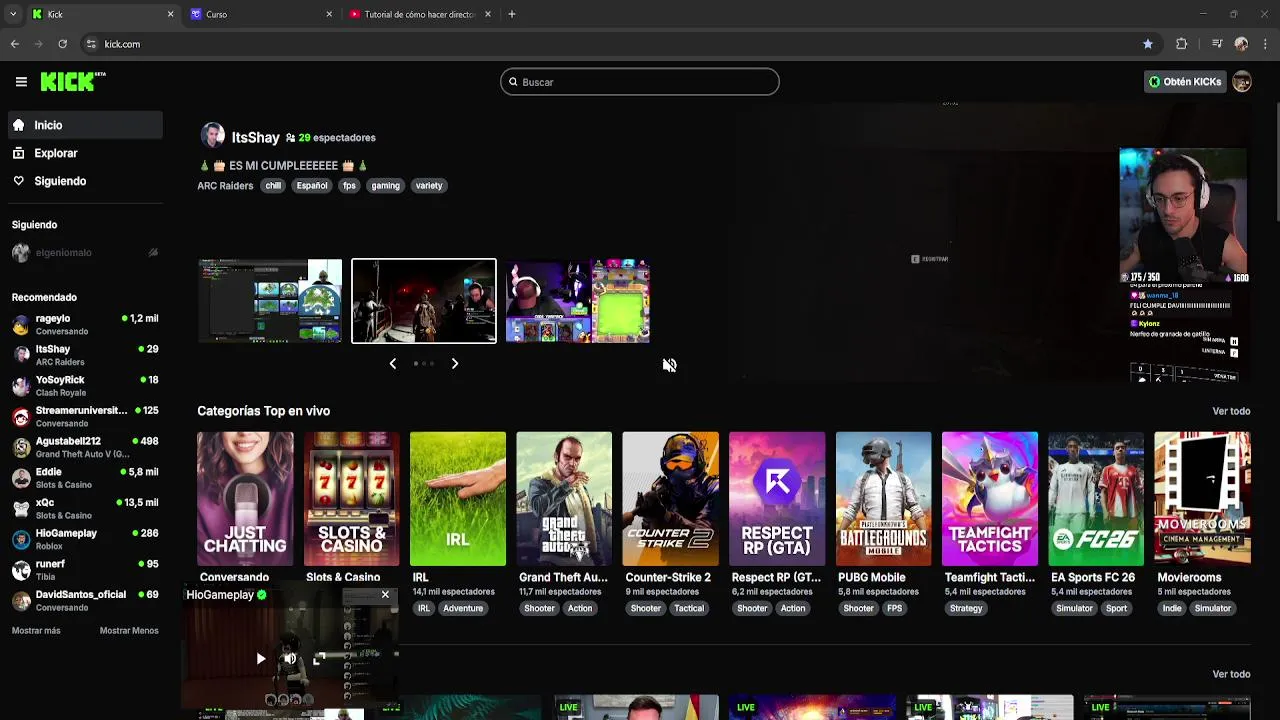Open HioGameplay in recommended list

pos(85,539)
